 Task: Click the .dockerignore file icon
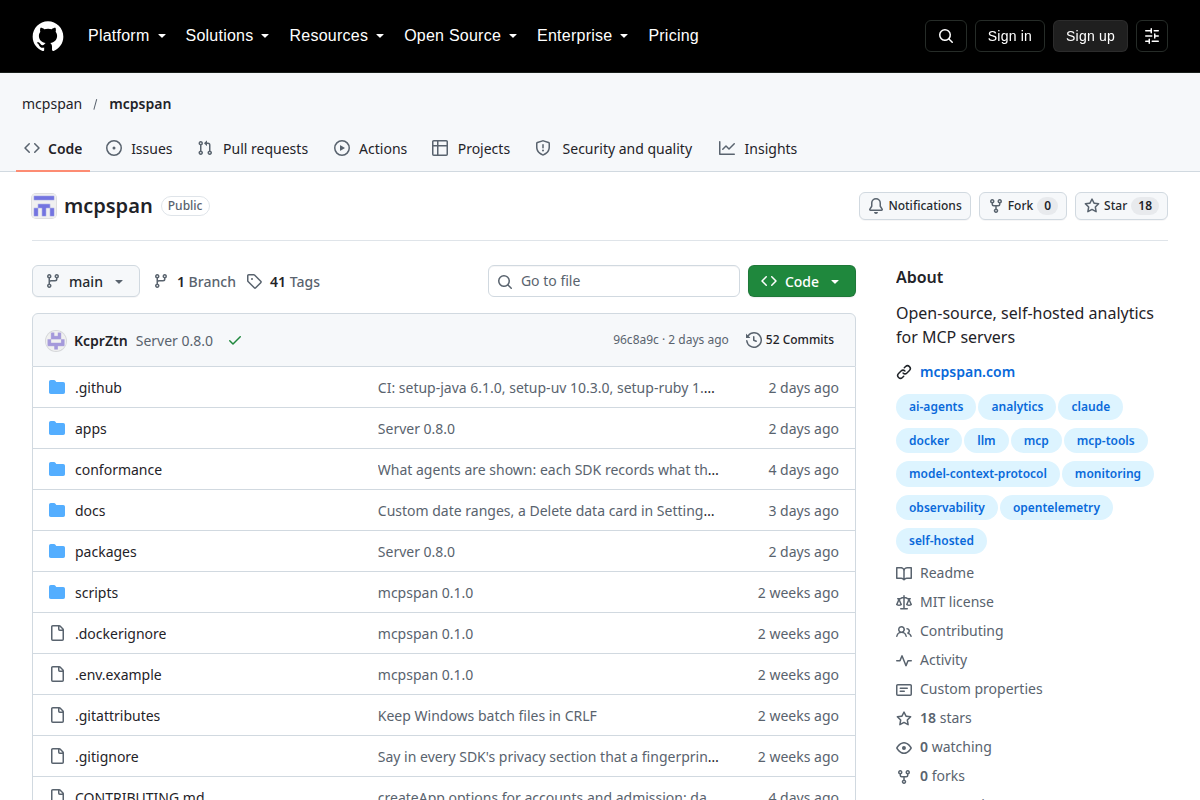(x=57, y=634)
